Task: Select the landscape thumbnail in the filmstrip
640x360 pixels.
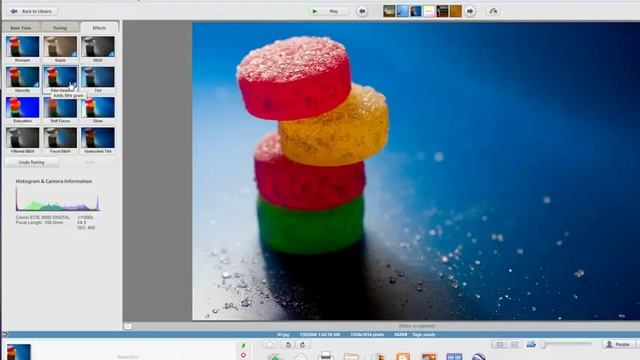Action: coord(389,11)
